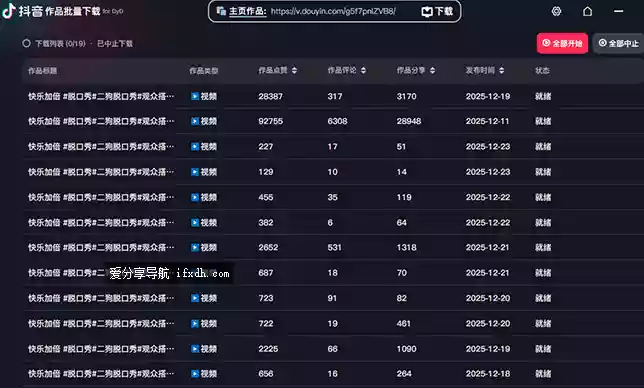Click video icon in row with 28387 likes
The image size is (644, 388).
(195, 96)
